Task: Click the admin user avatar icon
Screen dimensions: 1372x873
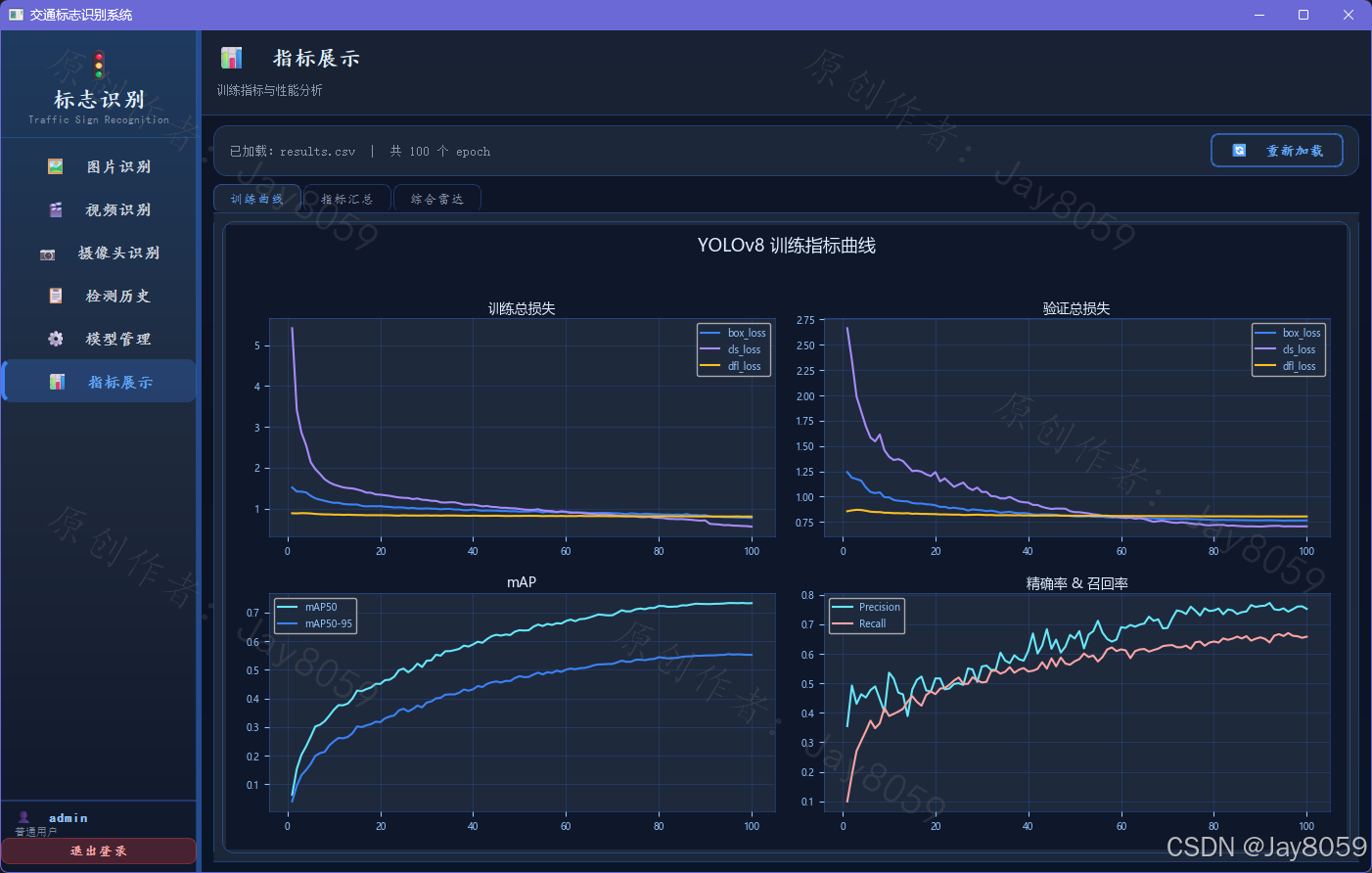Action: tap(23, 817)
